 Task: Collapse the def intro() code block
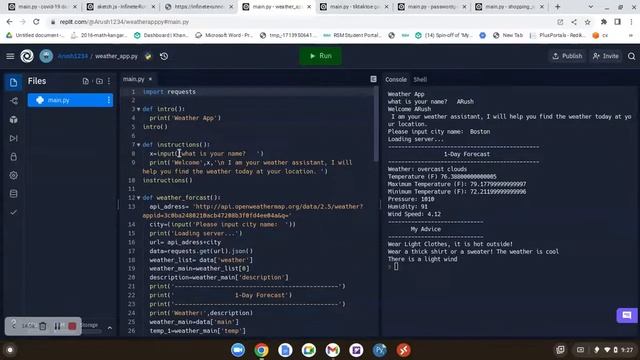point(138,109)
